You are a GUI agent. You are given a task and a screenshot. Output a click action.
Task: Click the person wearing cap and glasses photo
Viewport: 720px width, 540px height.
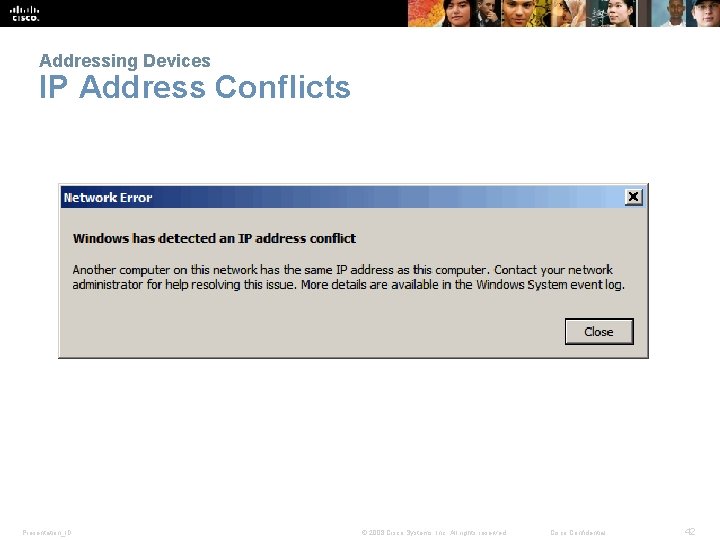pos(703,13)
